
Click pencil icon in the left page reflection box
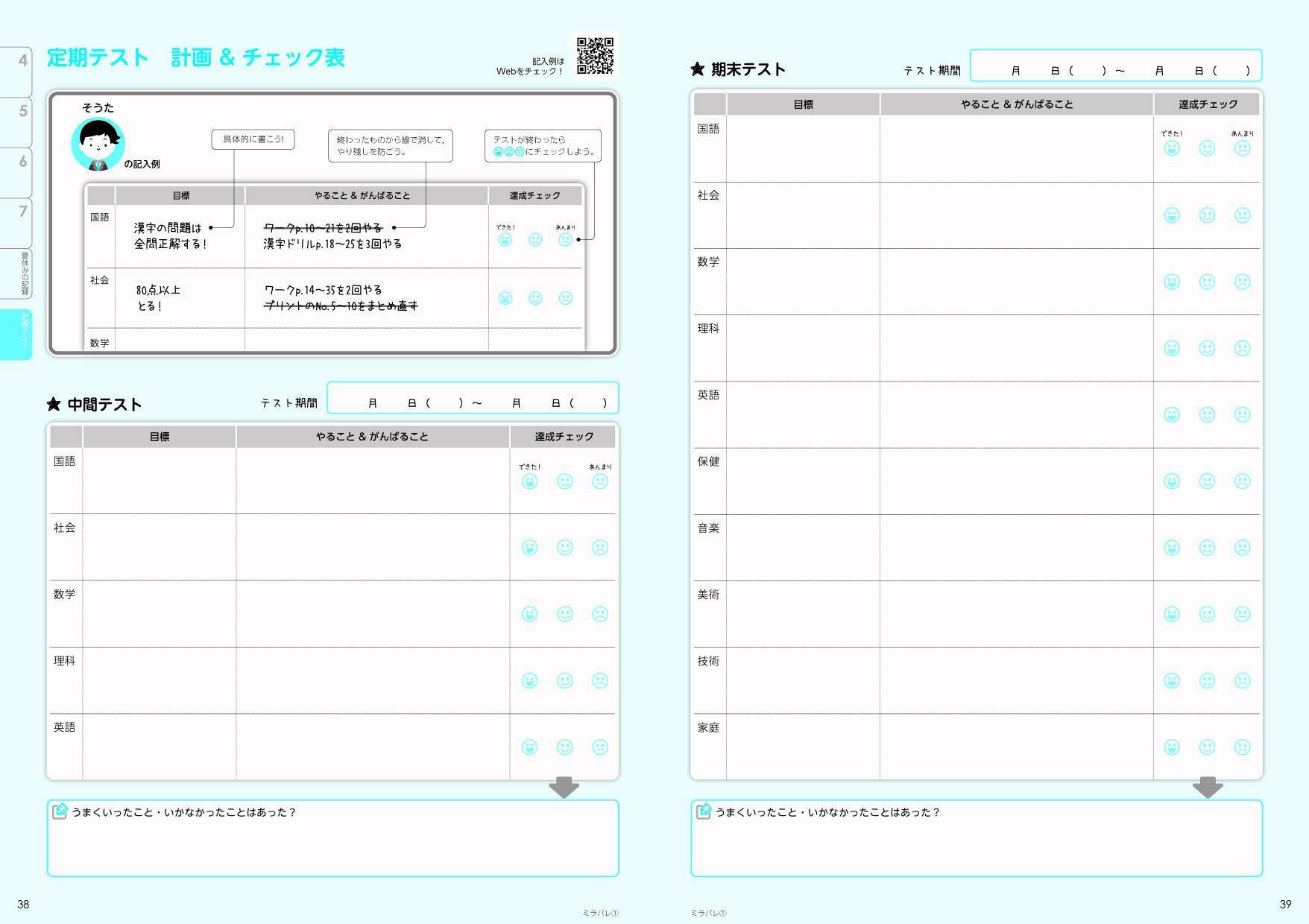[x=60, y=811]
